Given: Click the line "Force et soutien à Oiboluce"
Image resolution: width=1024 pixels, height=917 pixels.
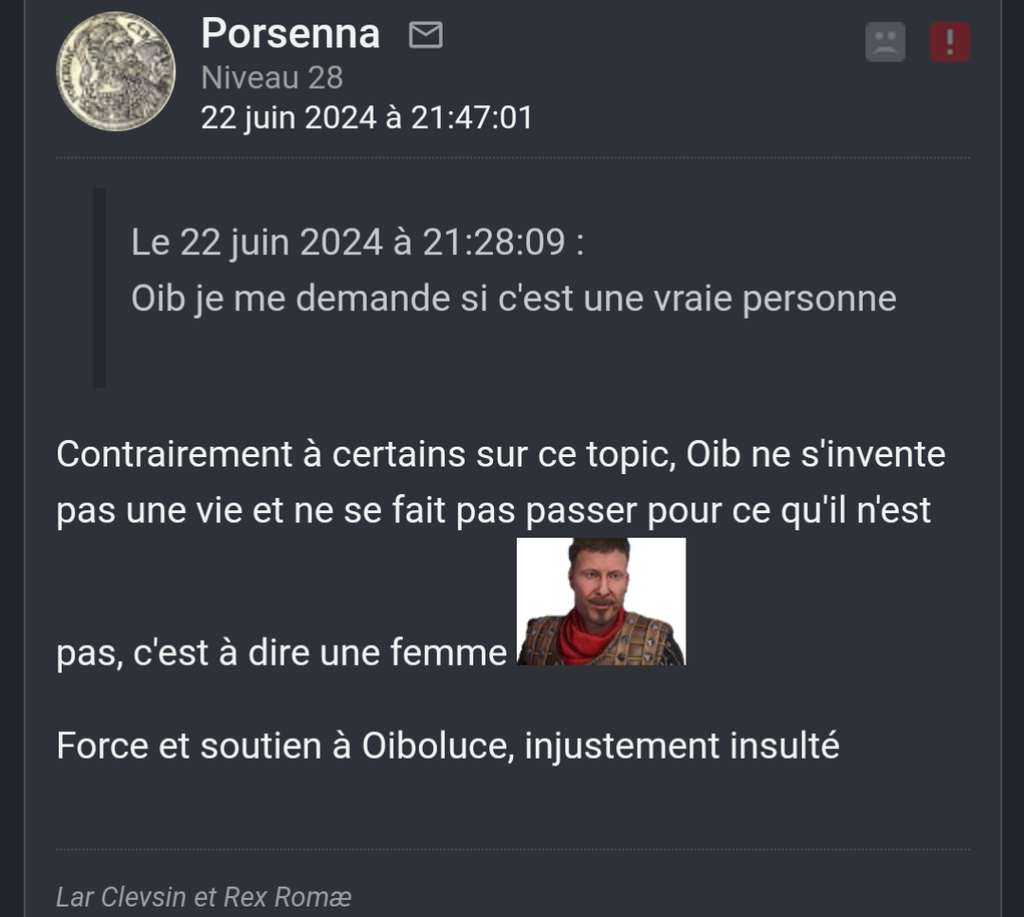Looking at the screenshot, I should point(447,746).
